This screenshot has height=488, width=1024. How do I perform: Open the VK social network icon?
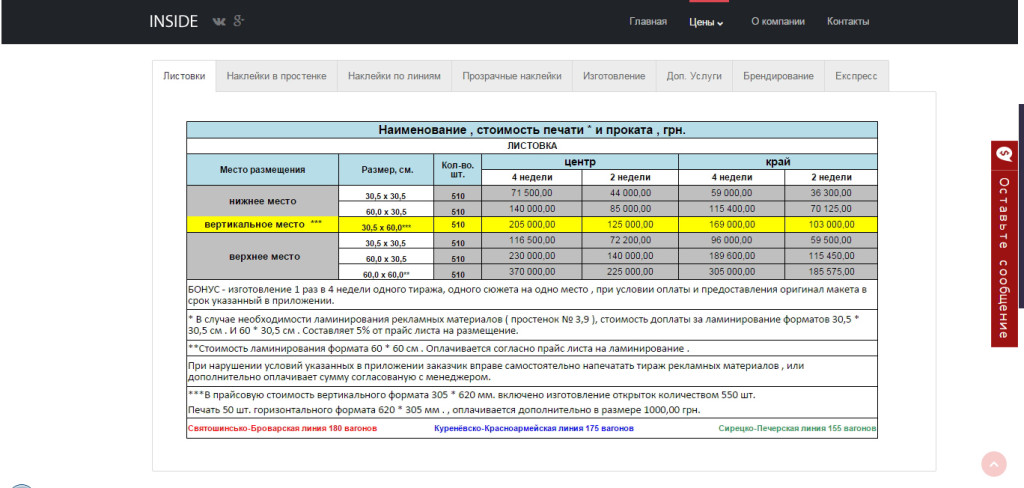click(x=218, y=21)
